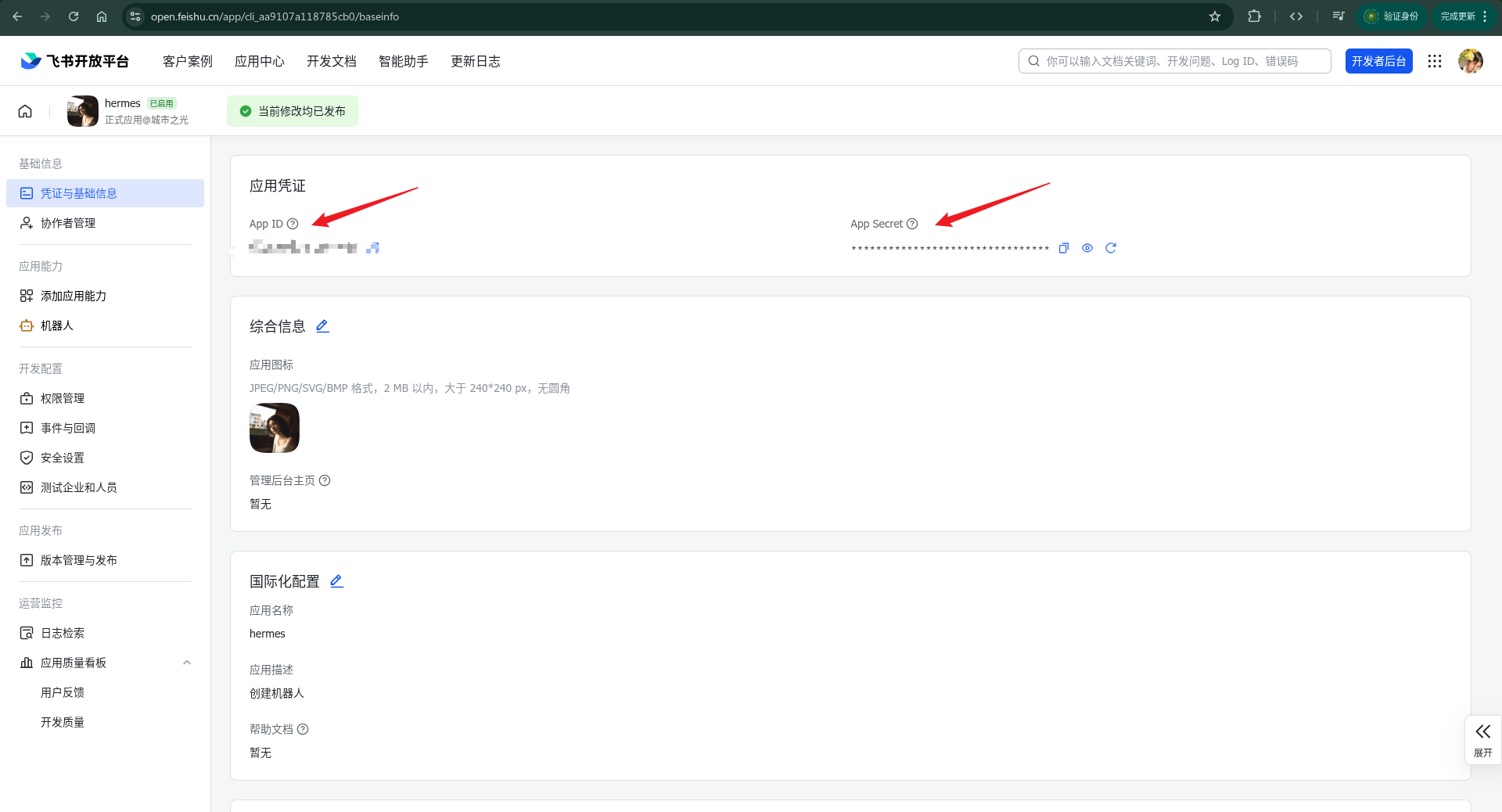Click the hermes app icon thumbnail in 综合信息
This screenshot has width=1502, height=812.
point(275,428)
